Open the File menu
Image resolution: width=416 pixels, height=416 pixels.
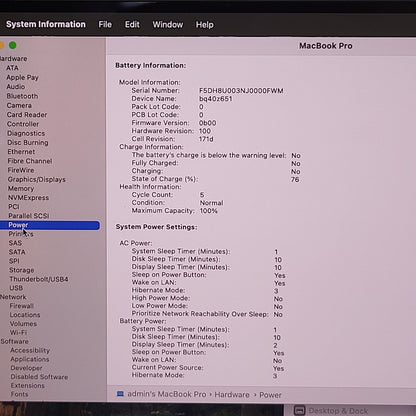coord(105,25)
